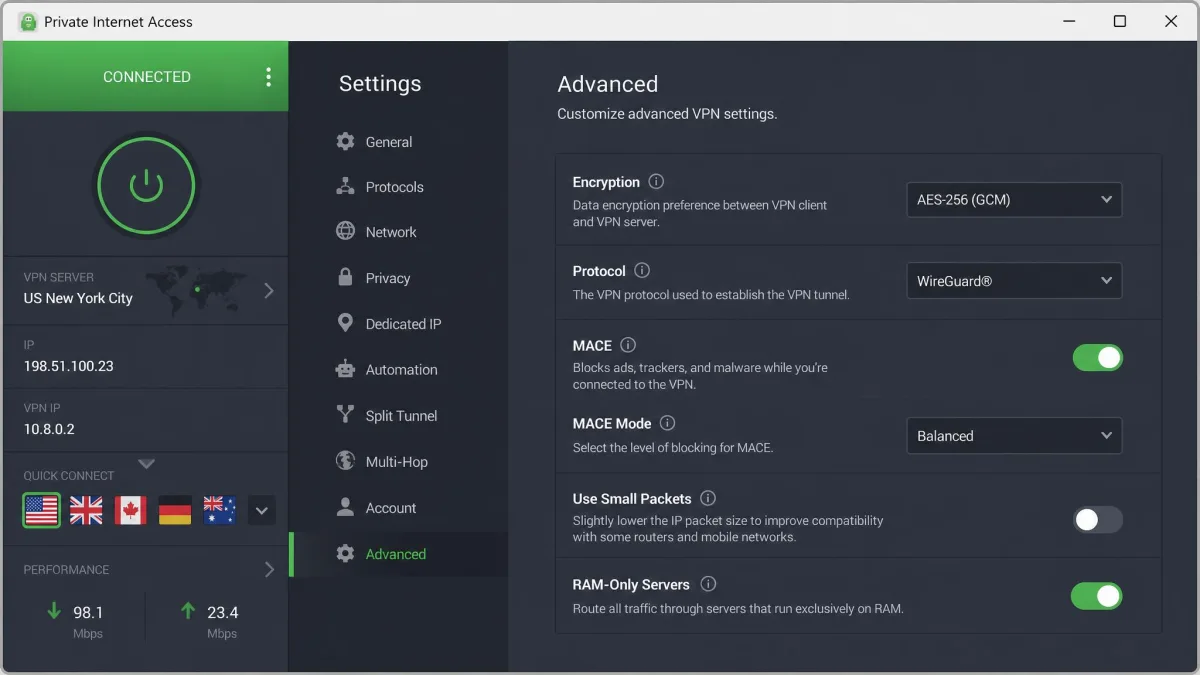Screen dimensions: 1200x675
Task: Click the info icon next to Encryption
Action: (x=656, y=182)
